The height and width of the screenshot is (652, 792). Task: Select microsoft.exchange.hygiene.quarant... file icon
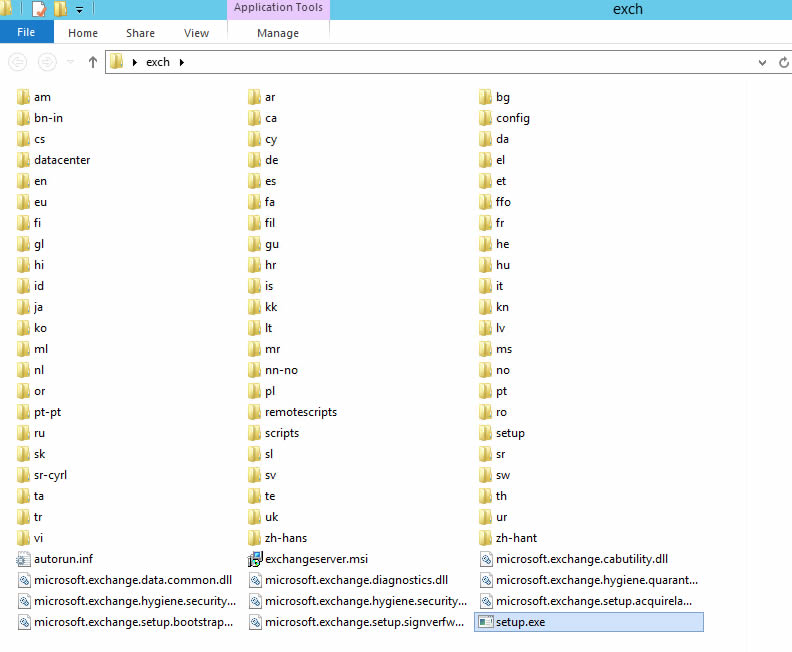point(486,580)
